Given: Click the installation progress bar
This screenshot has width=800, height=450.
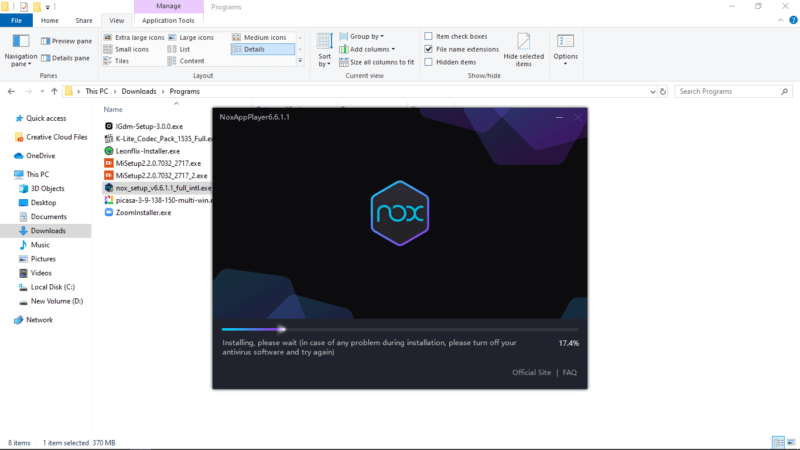Looking at the screenshot, I should point(400,329).
